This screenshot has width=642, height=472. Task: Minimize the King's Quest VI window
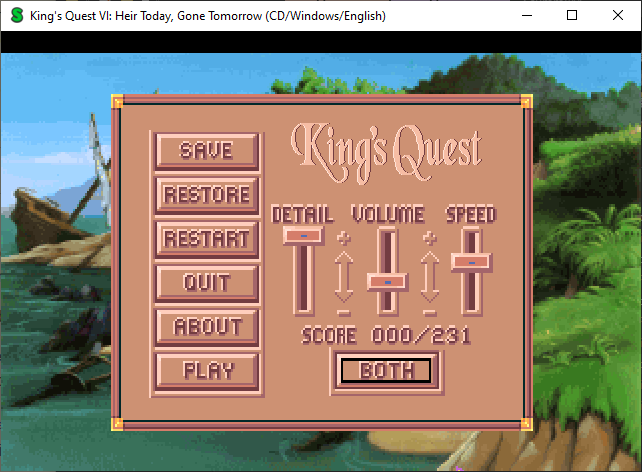(527, 16)
